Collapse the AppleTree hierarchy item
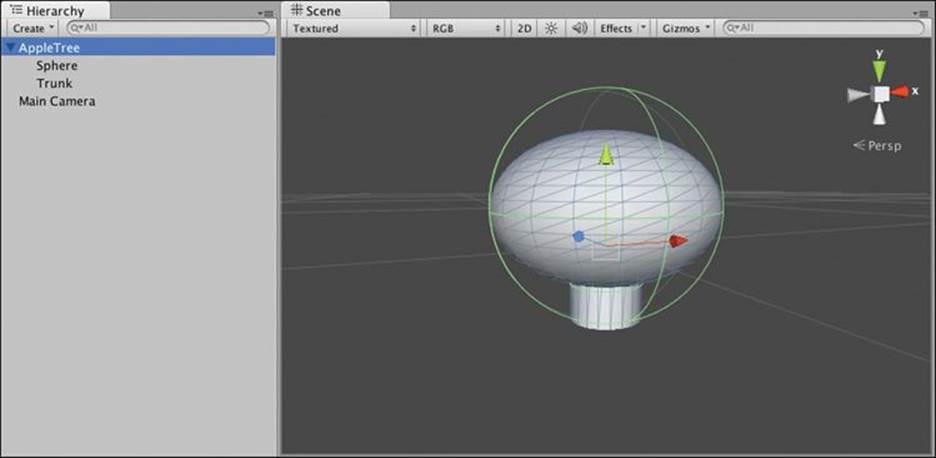 (x=10, y=47)
